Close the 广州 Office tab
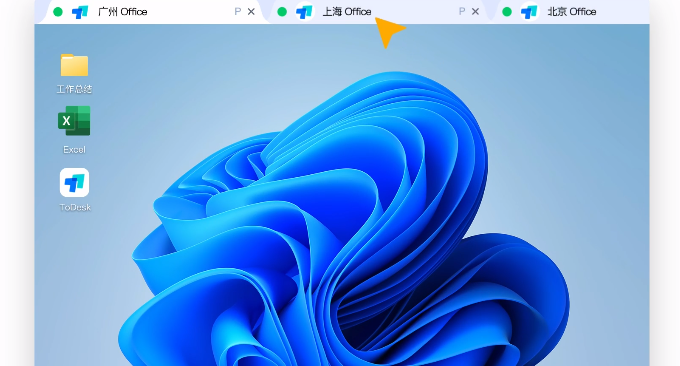The width and height of the screenshot is (680, 366). click(251, 12)
